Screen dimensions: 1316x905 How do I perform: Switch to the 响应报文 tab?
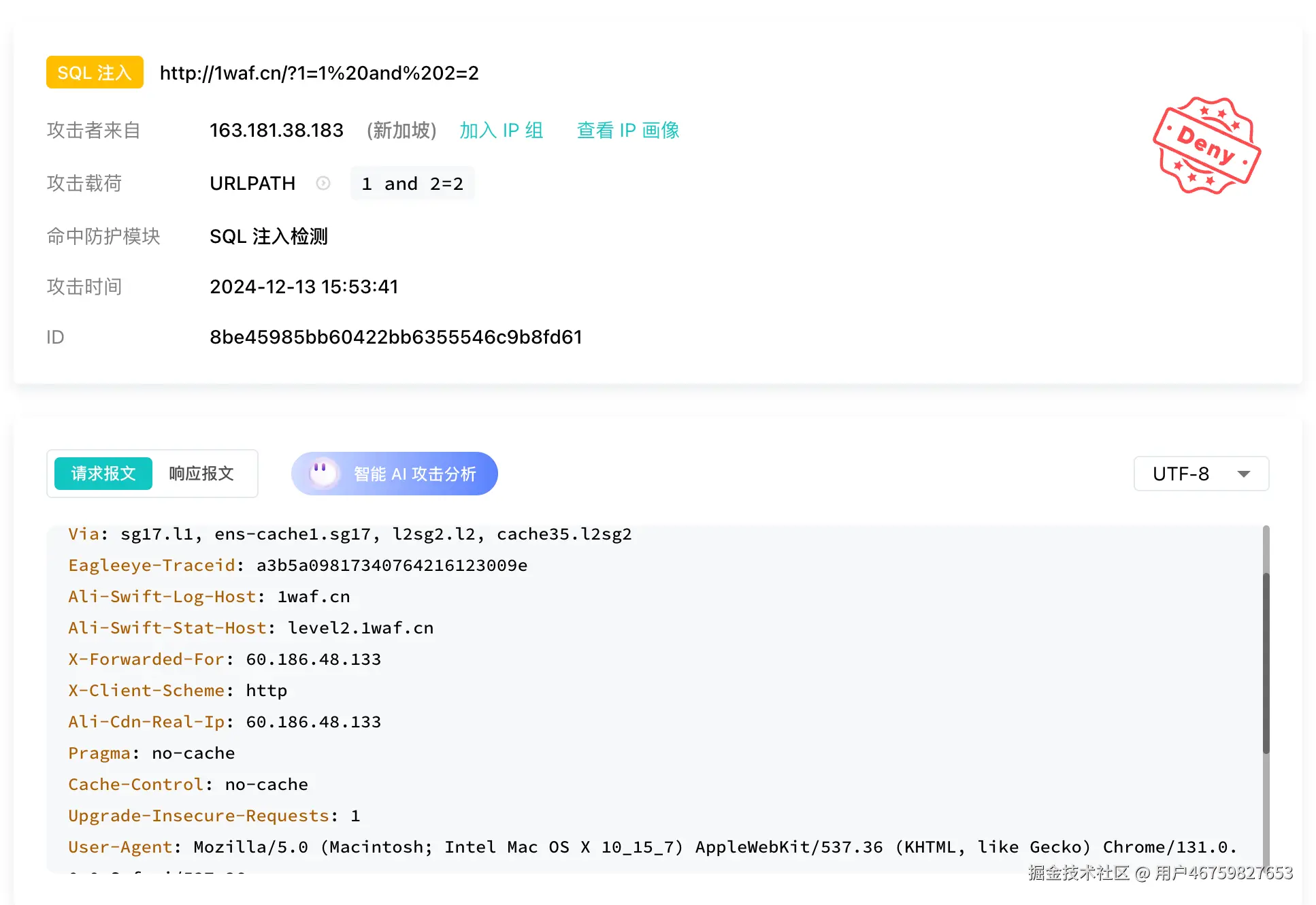click(201, 474)
